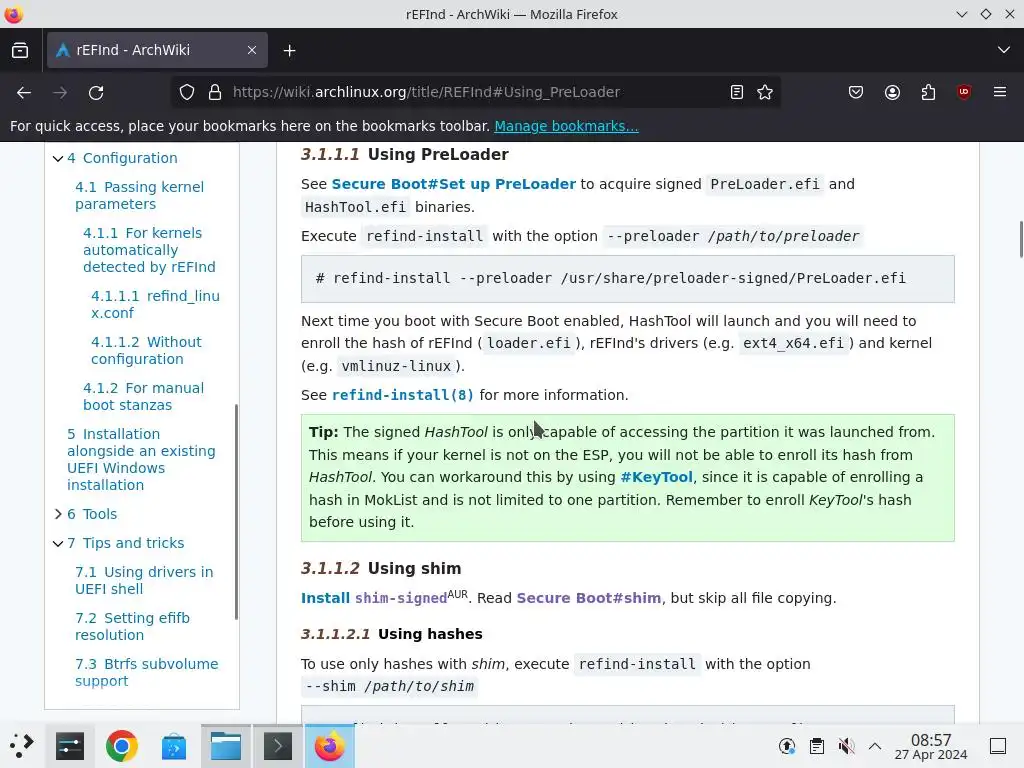Viewport: 1024px width, 768px height.
Task: Click the Manage bookmarks link
Action: [566, 126]
